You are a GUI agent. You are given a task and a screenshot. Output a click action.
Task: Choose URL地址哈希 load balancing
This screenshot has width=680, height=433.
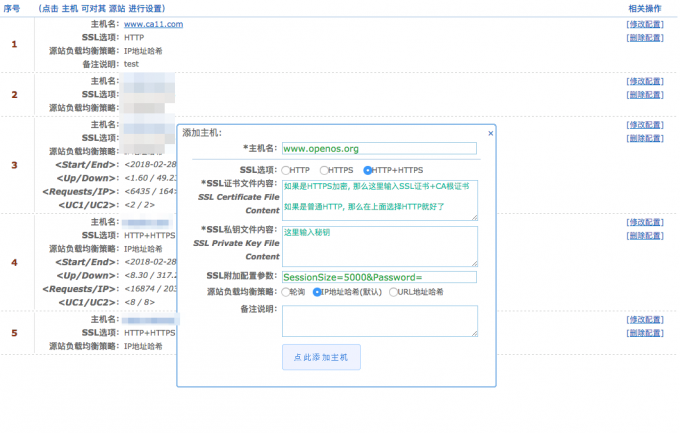point(393,292)
